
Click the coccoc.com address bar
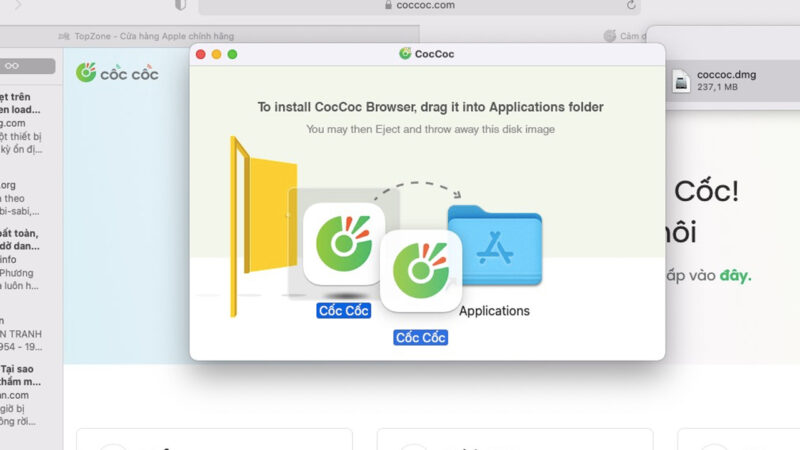(x=420, y=5)
